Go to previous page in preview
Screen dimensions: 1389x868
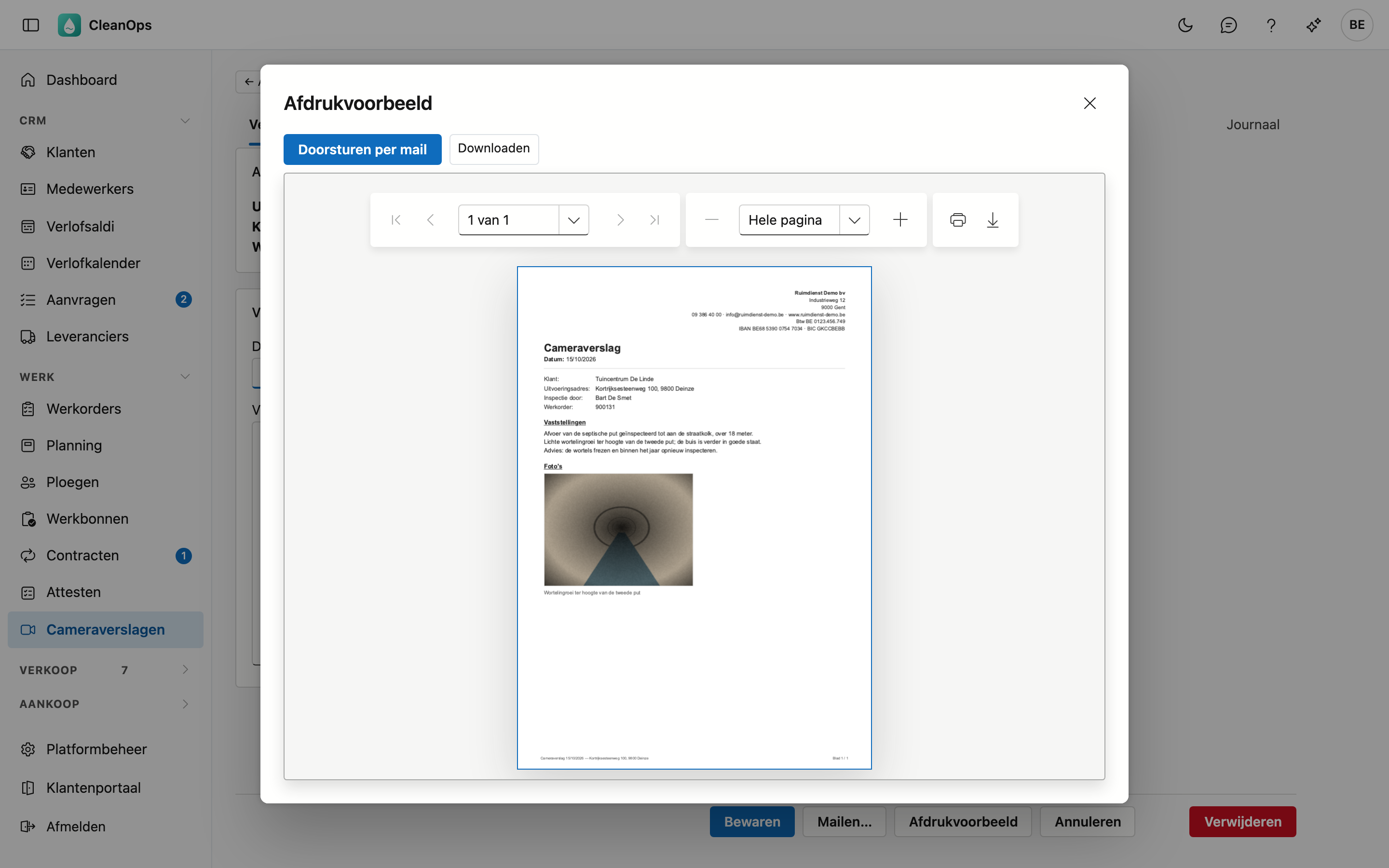click(x=431, y=220)
